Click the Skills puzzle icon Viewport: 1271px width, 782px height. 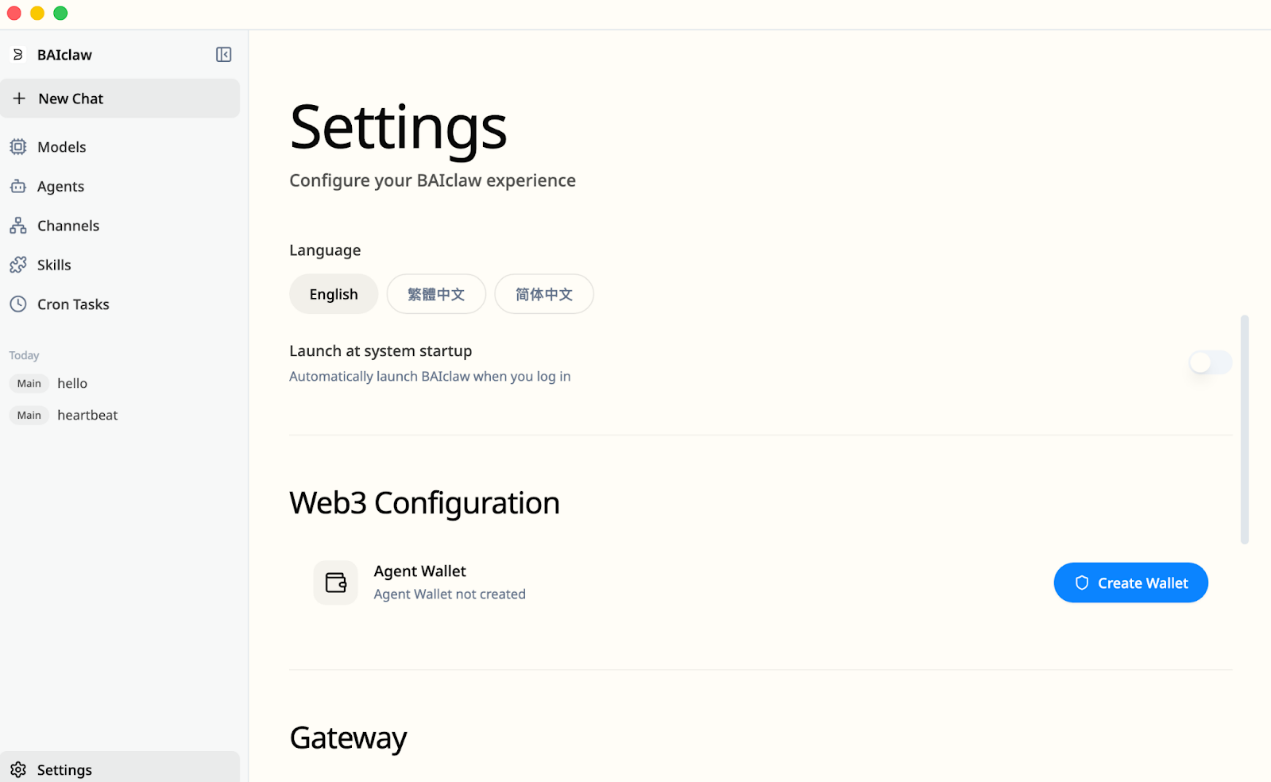click(x=18, y=265)
